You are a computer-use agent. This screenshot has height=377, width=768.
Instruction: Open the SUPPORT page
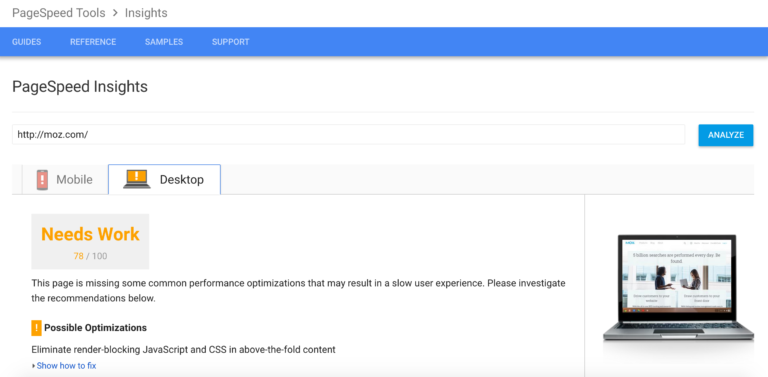(x=231, y=42)
